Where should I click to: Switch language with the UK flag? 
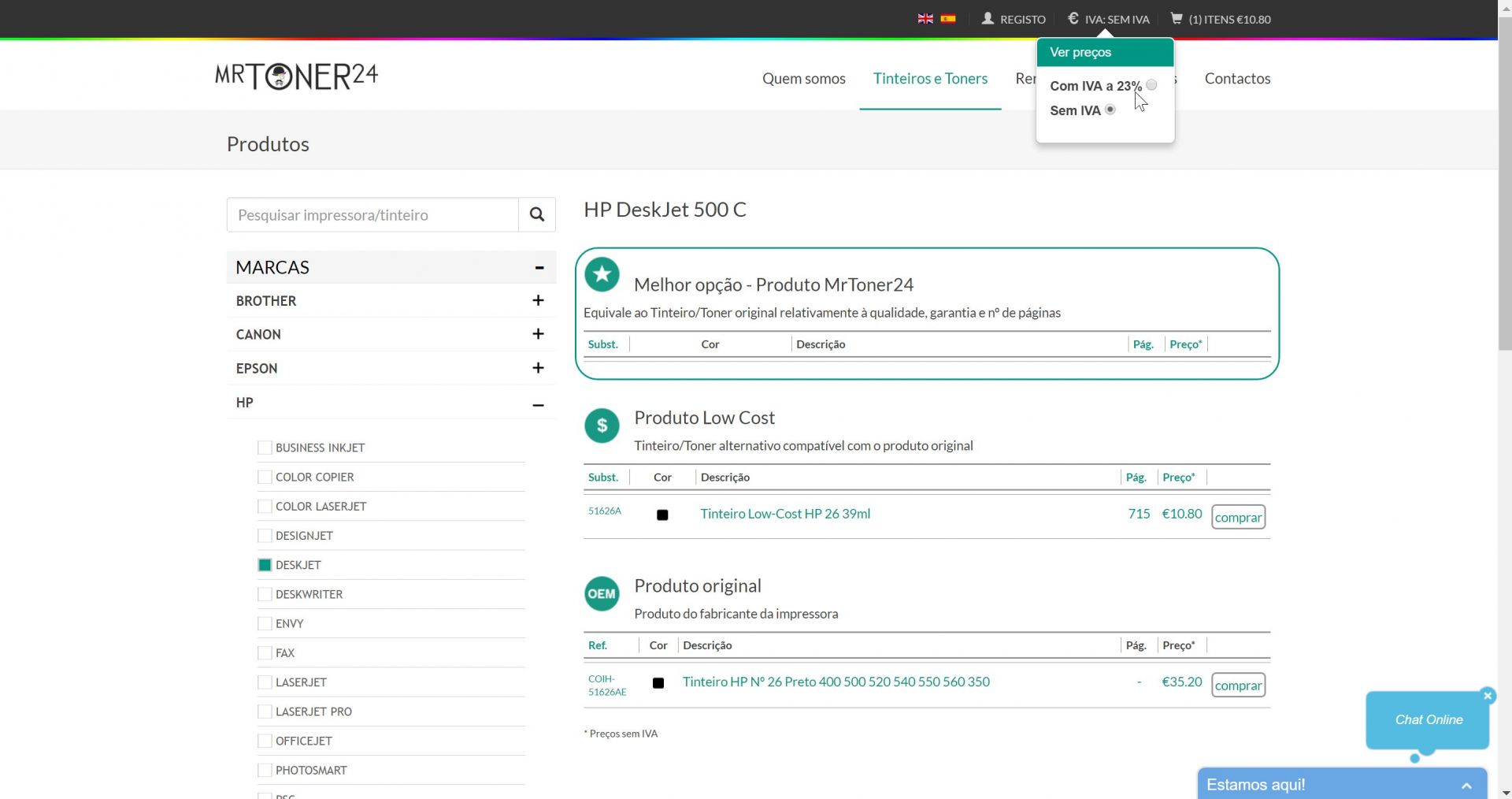tap(925, 19)
